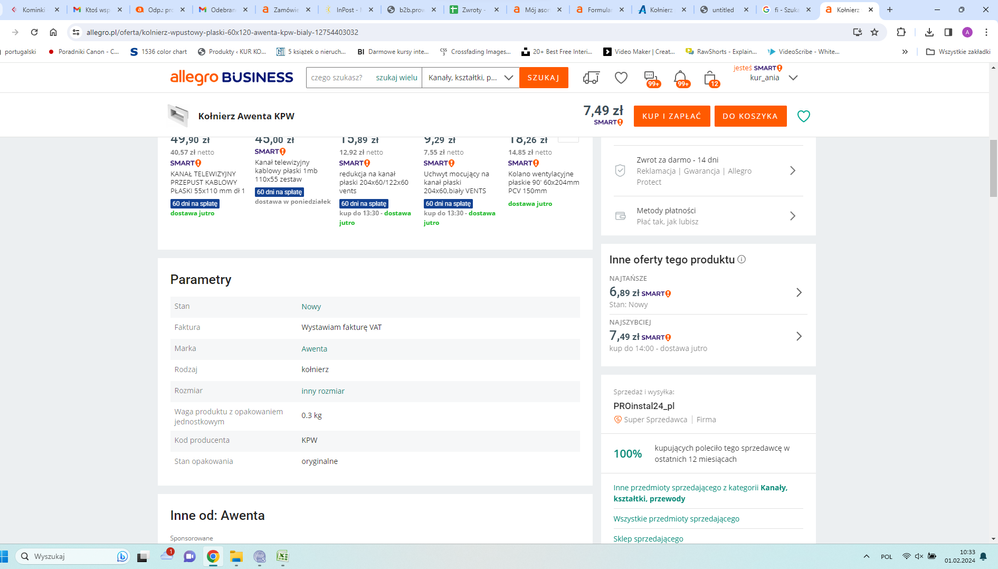The image size is (998, 569).
Task: Click DO KOSZYKA button
Action: [750, 116]
